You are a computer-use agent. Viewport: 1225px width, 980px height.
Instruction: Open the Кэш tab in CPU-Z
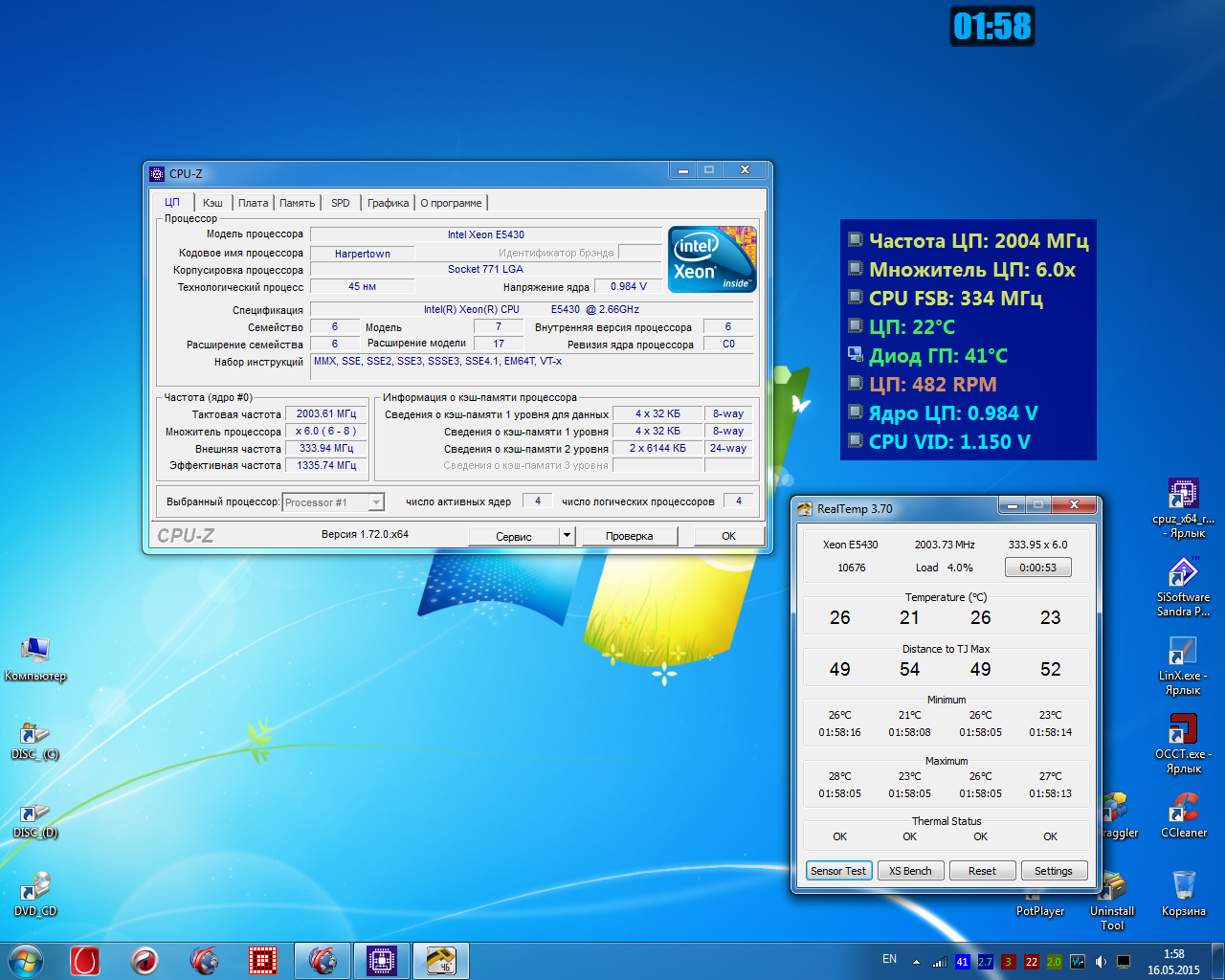[x=212, y=203]
